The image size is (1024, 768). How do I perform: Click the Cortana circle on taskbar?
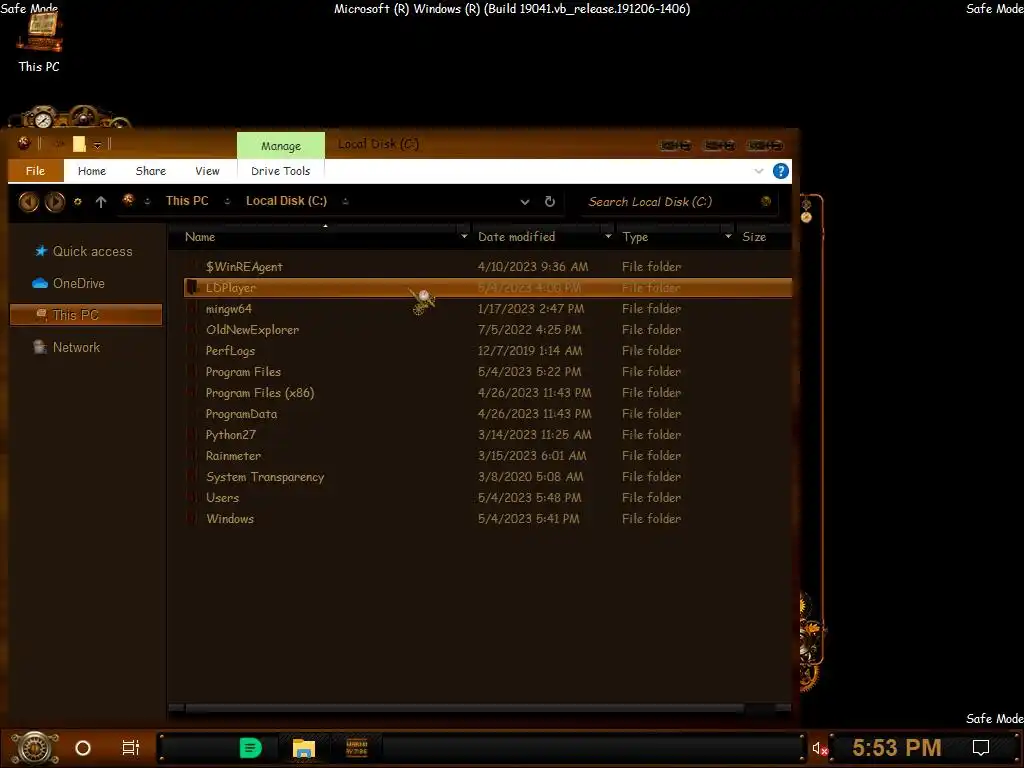pos(83,748)
